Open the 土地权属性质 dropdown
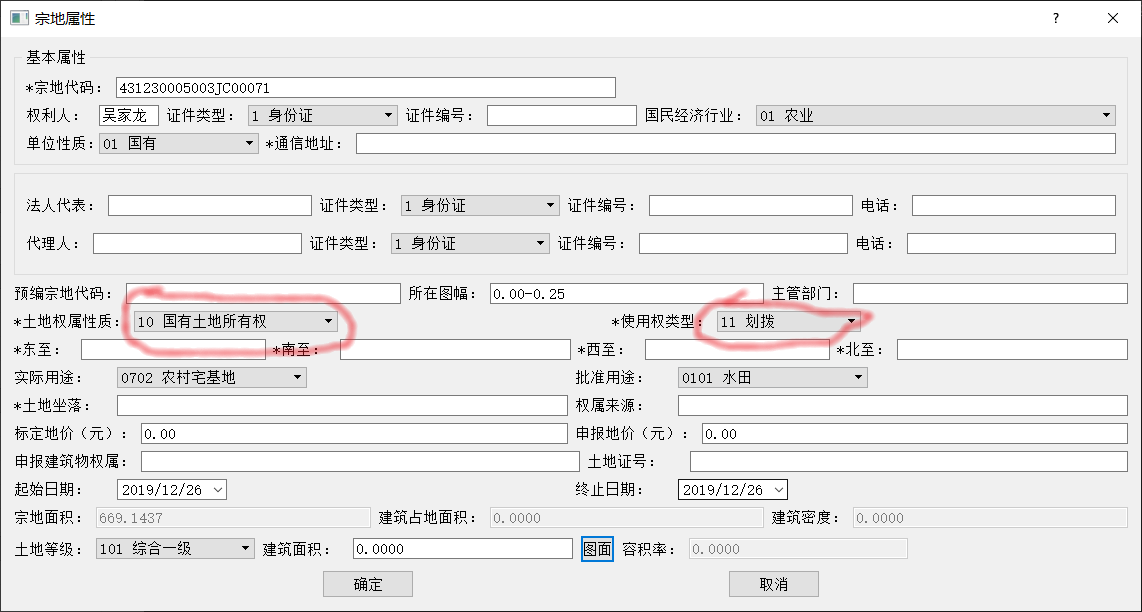1142x612 pixels. pyautogui.click(x=235, y=321)
